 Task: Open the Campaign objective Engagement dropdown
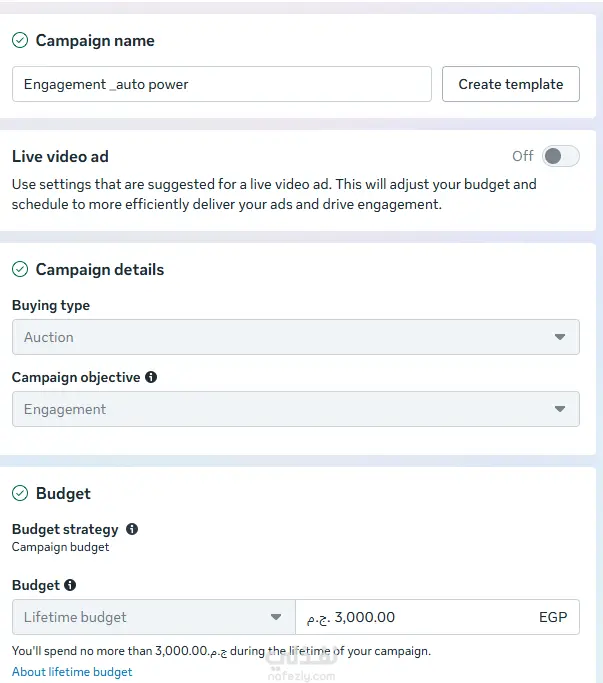296,409
